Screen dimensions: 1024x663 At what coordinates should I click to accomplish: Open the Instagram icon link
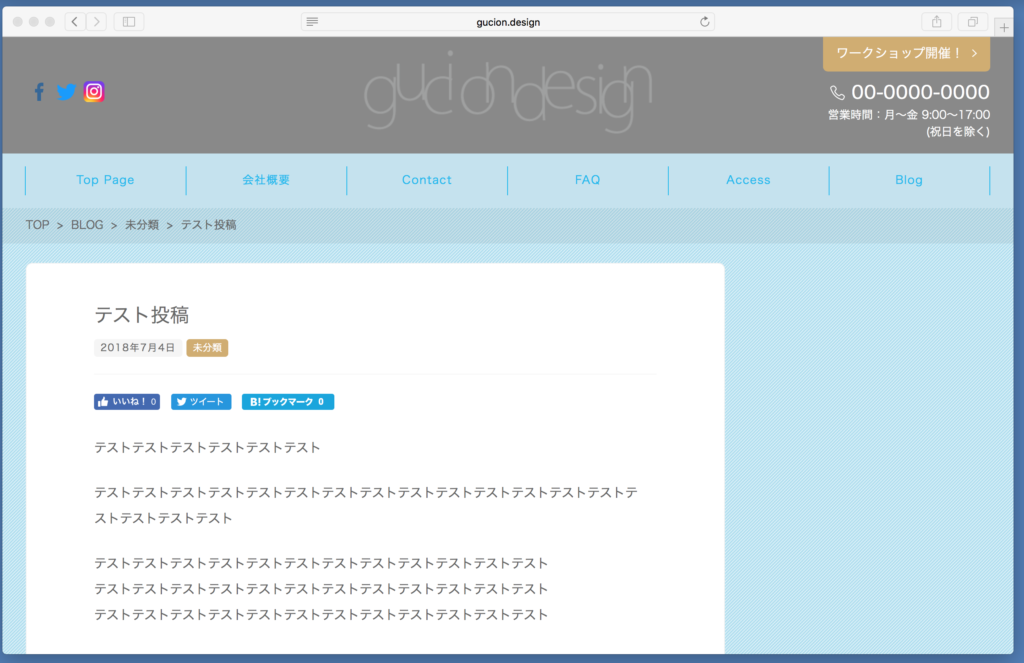click(x=94, y=92)
